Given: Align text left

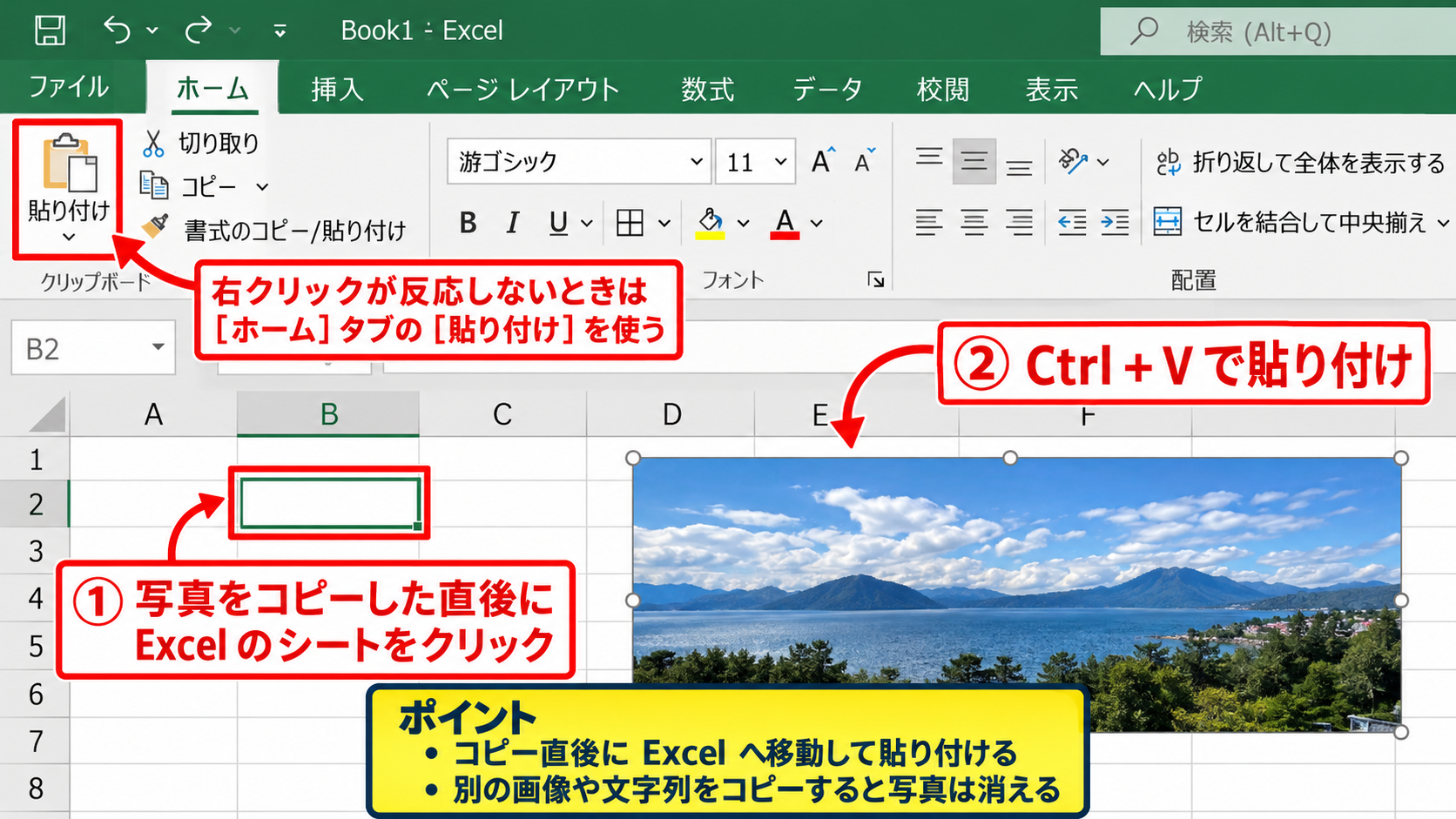Looking at the screenshot, I should point(929,223).
